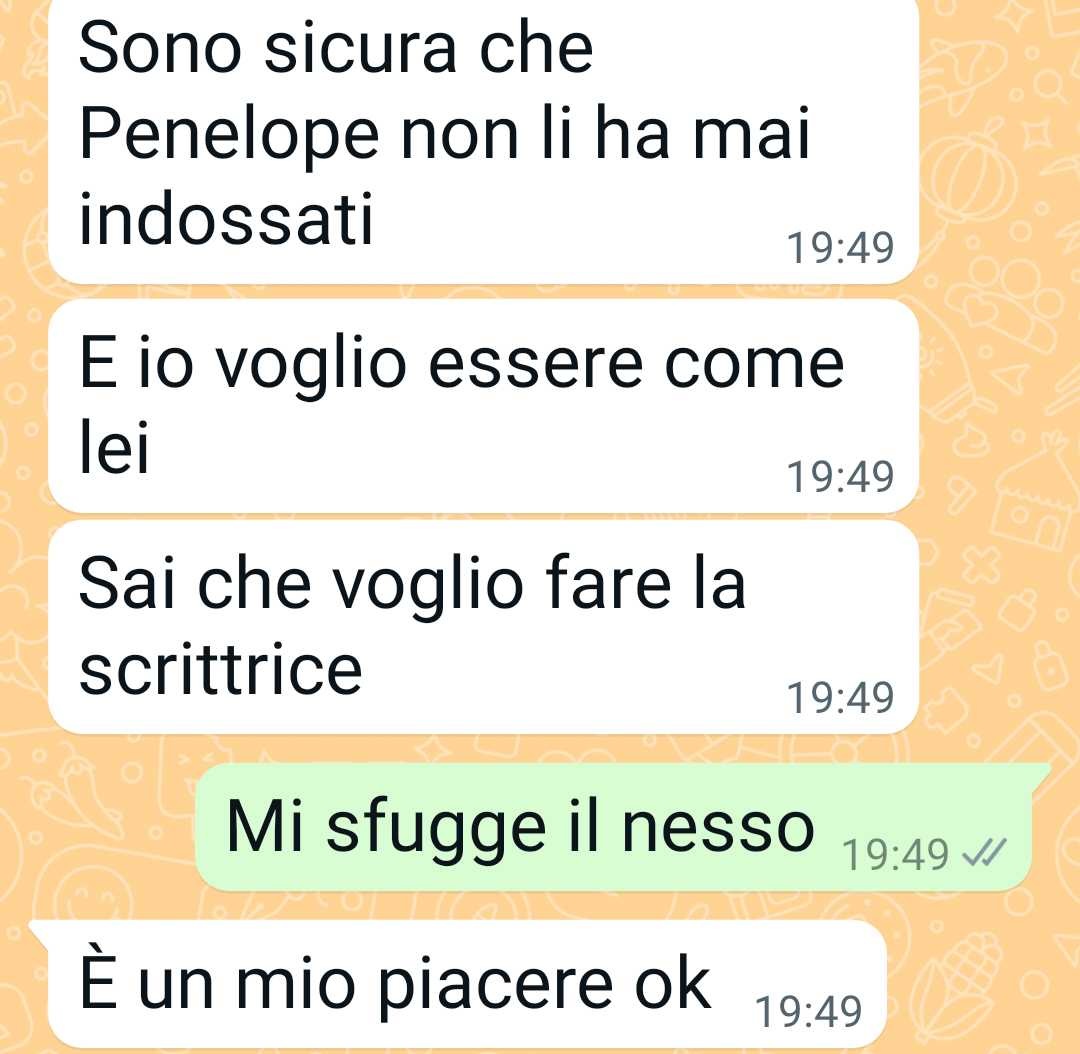
Task: Tap the word 'nesso' in the sent message
Action: click(718, 829)
